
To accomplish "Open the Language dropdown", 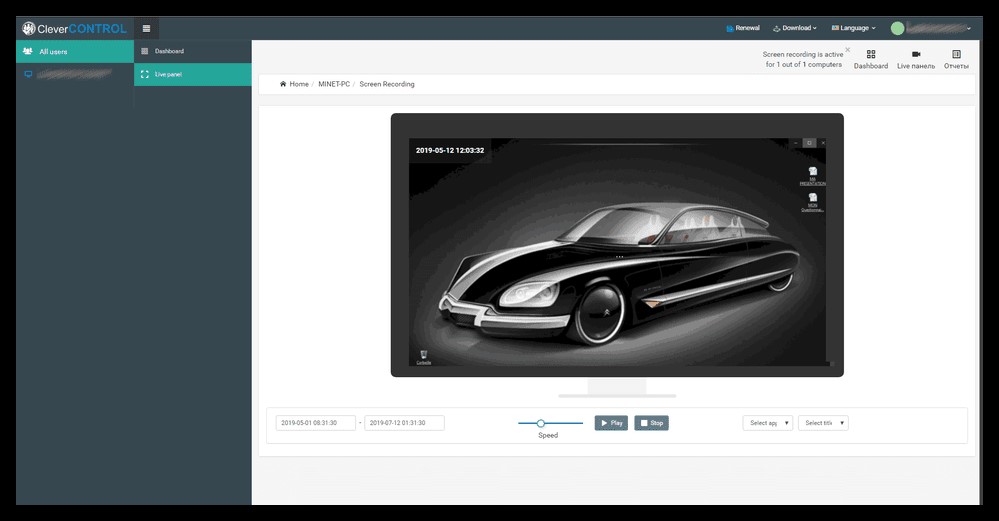I will pos(854,28).
